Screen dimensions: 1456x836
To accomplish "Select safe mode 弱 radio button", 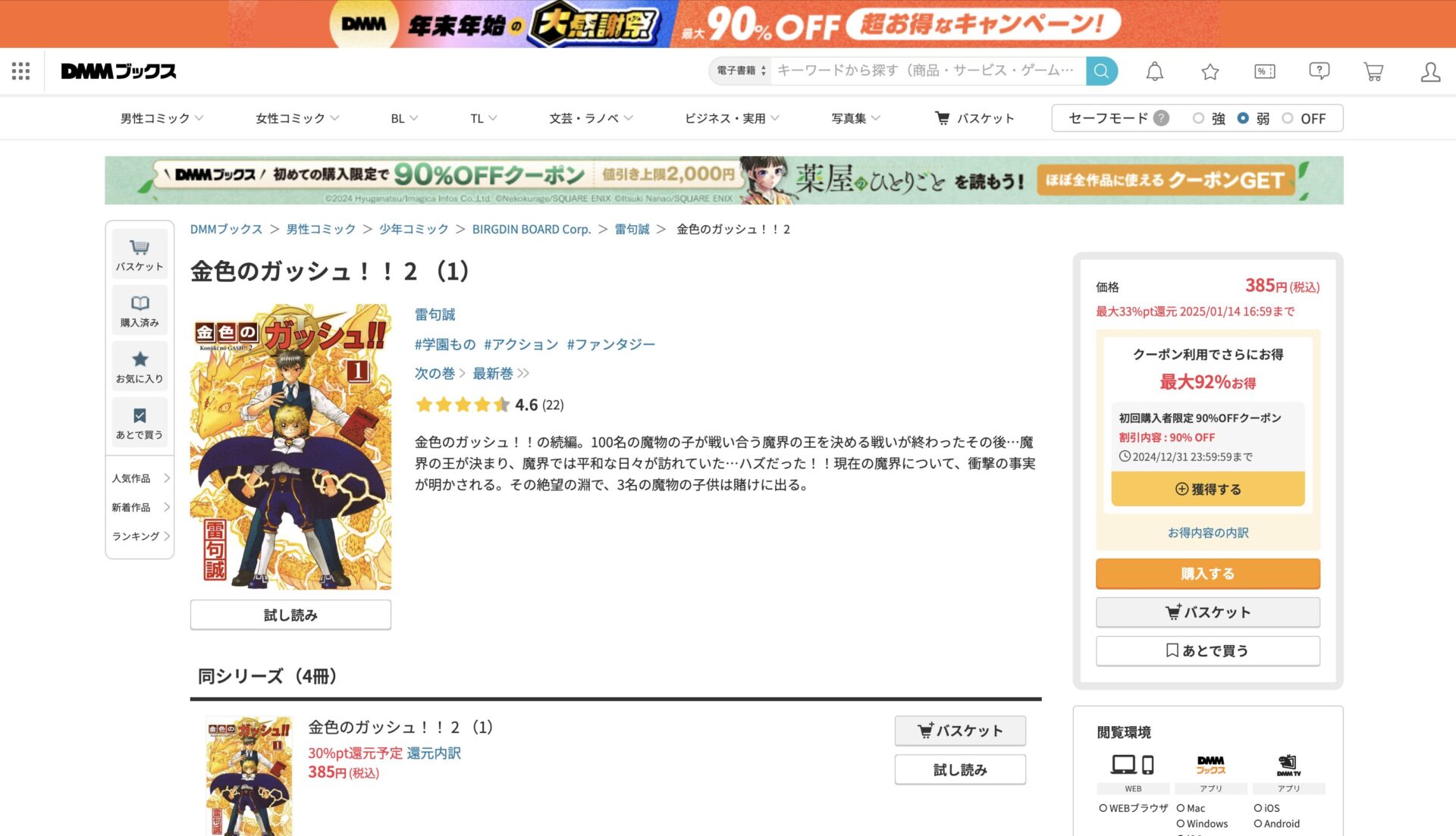I will point(1243,118).
